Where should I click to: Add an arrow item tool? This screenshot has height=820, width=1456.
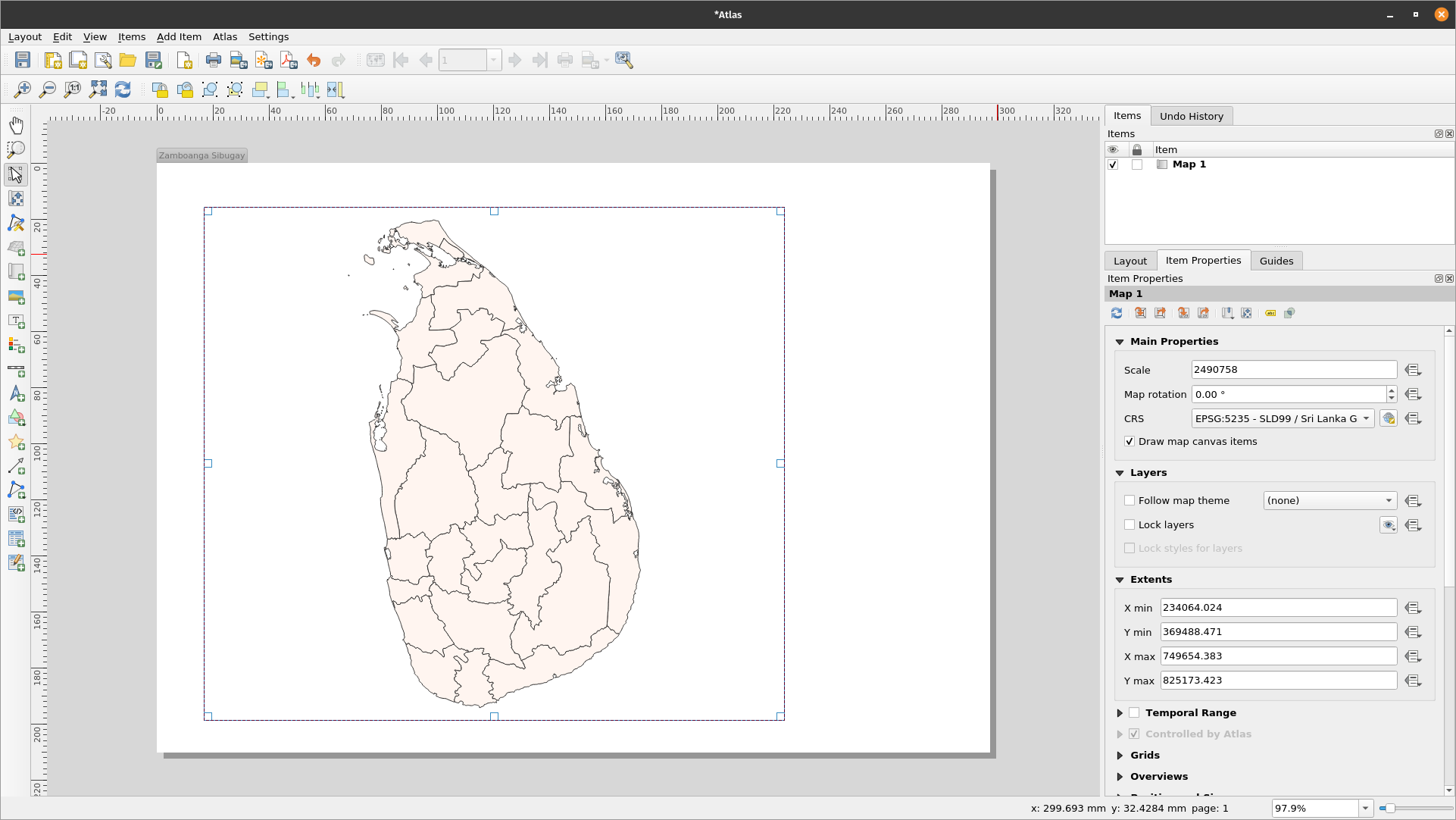[16, 466]
